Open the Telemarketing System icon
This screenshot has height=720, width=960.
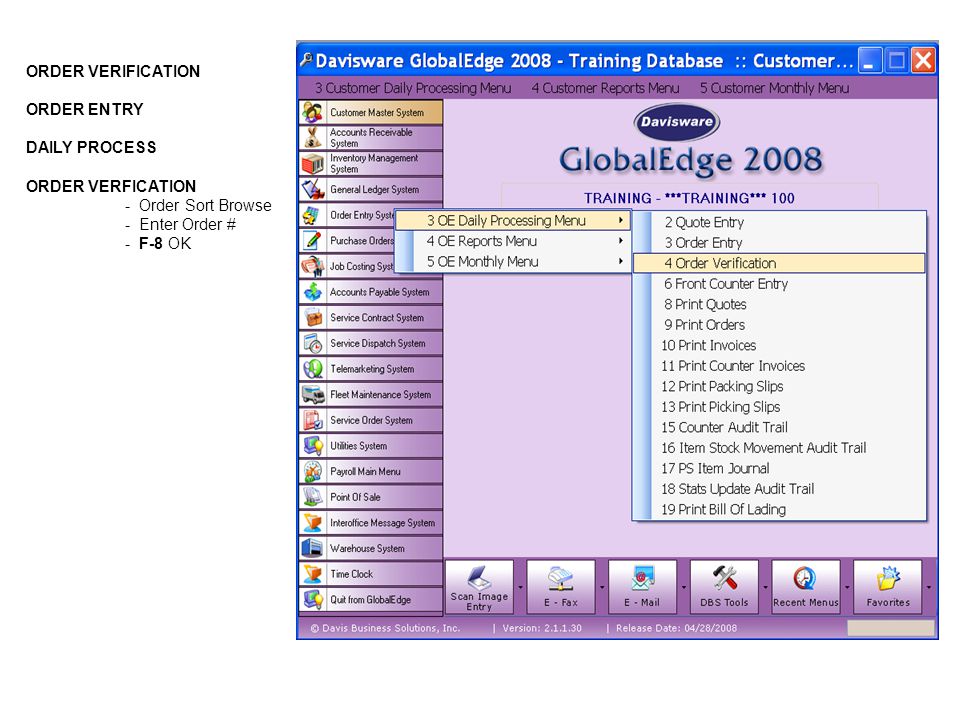point(313,369)
